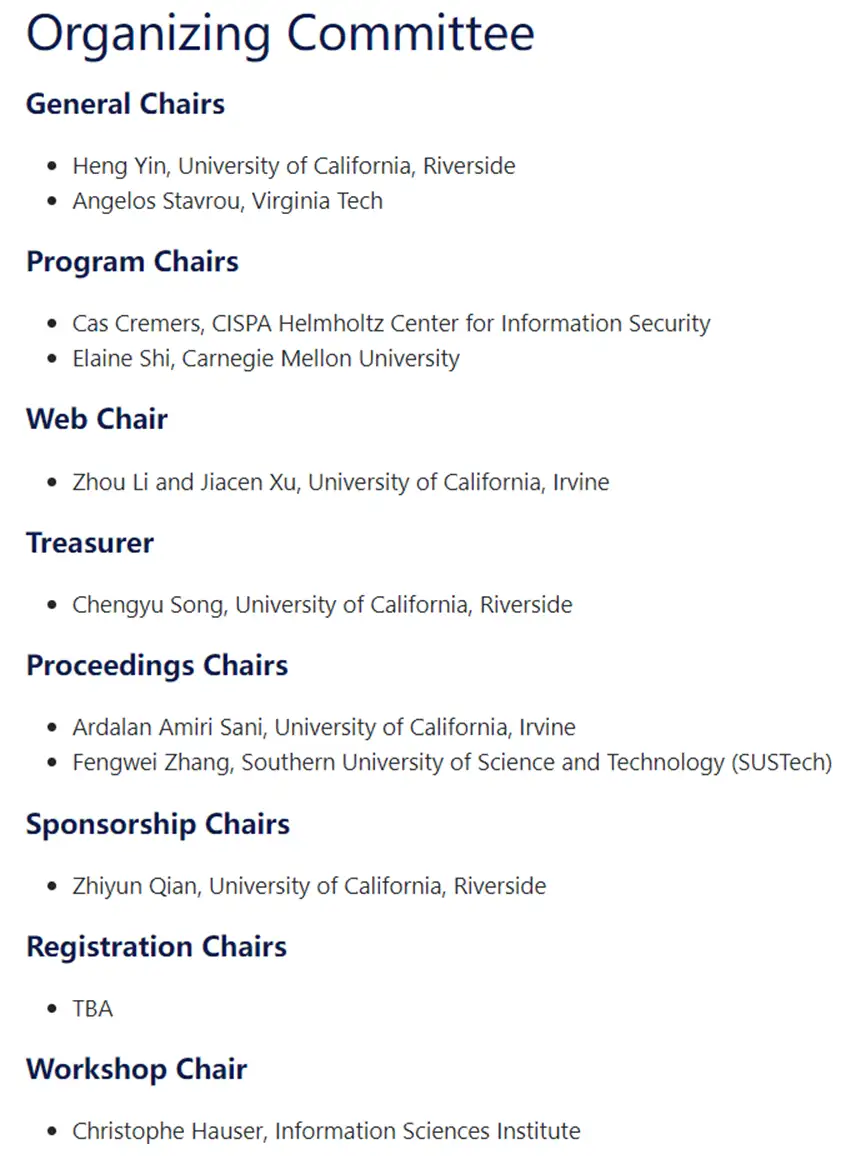861x1164 pixels.
Task: Select the Workshop Chair heading
Action: [137, 1070]
